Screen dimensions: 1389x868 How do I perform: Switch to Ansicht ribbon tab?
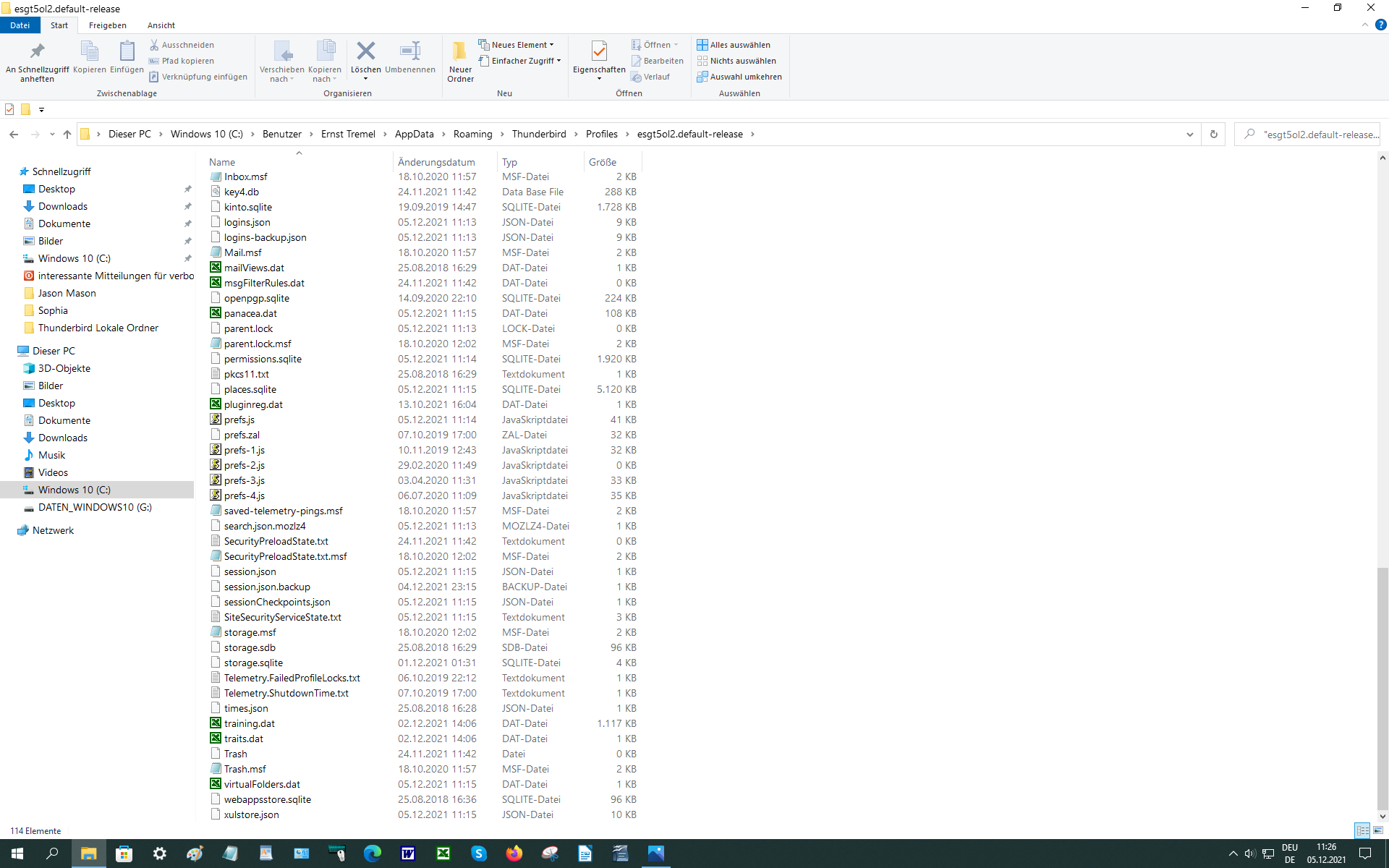point(161,25)
